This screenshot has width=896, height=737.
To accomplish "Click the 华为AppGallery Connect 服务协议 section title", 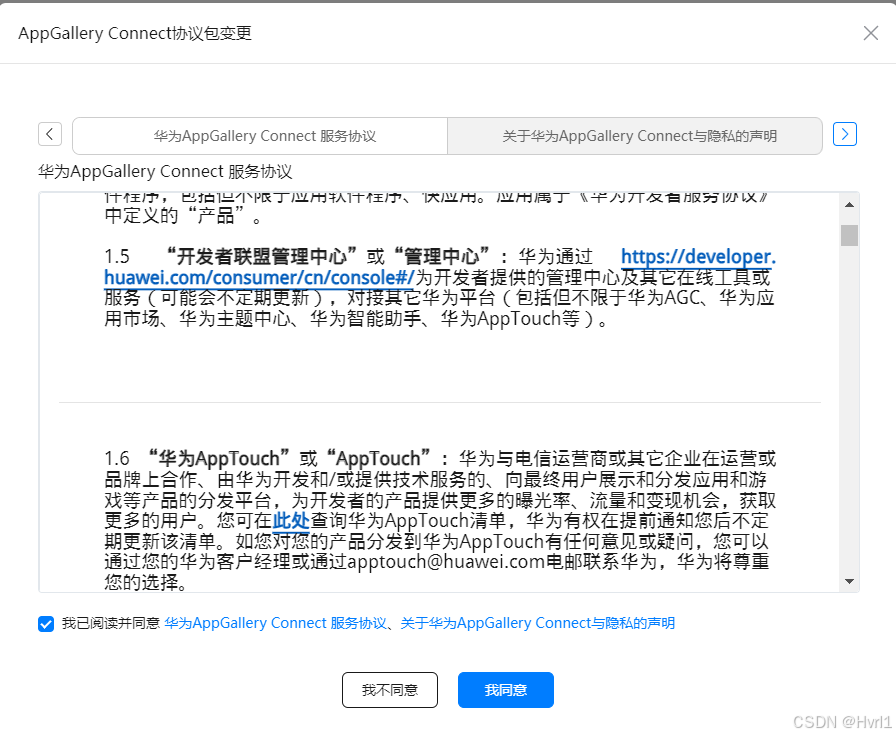I will coord(165,171).
